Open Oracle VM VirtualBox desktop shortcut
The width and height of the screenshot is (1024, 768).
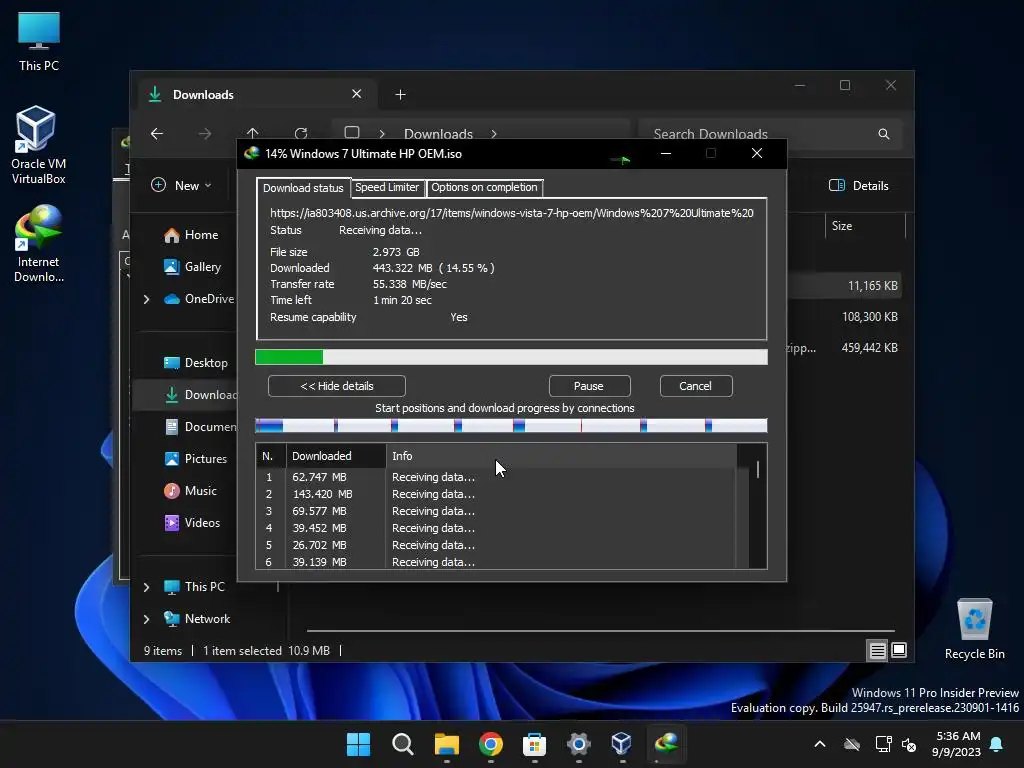(x=38, y=145)
